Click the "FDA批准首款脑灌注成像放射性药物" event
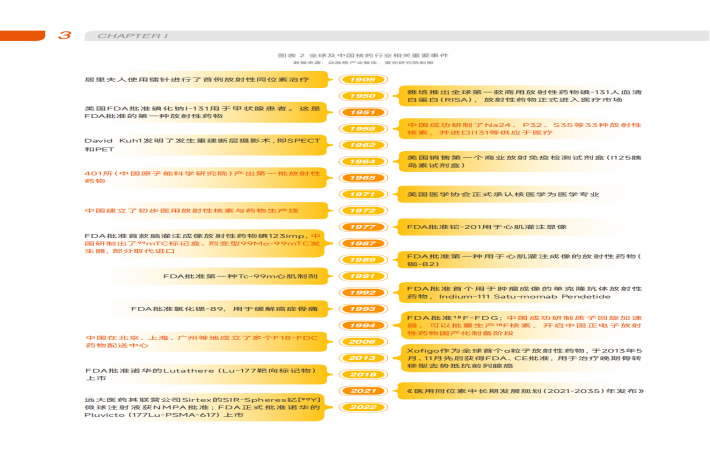Image resolution: width=710 pixels, height=455 pixels. [202, 244]
